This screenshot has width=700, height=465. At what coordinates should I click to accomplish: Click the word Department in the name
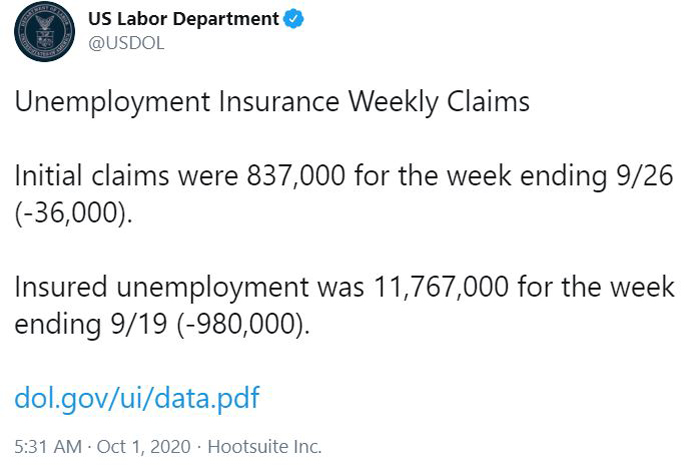(x=225, y=20)
